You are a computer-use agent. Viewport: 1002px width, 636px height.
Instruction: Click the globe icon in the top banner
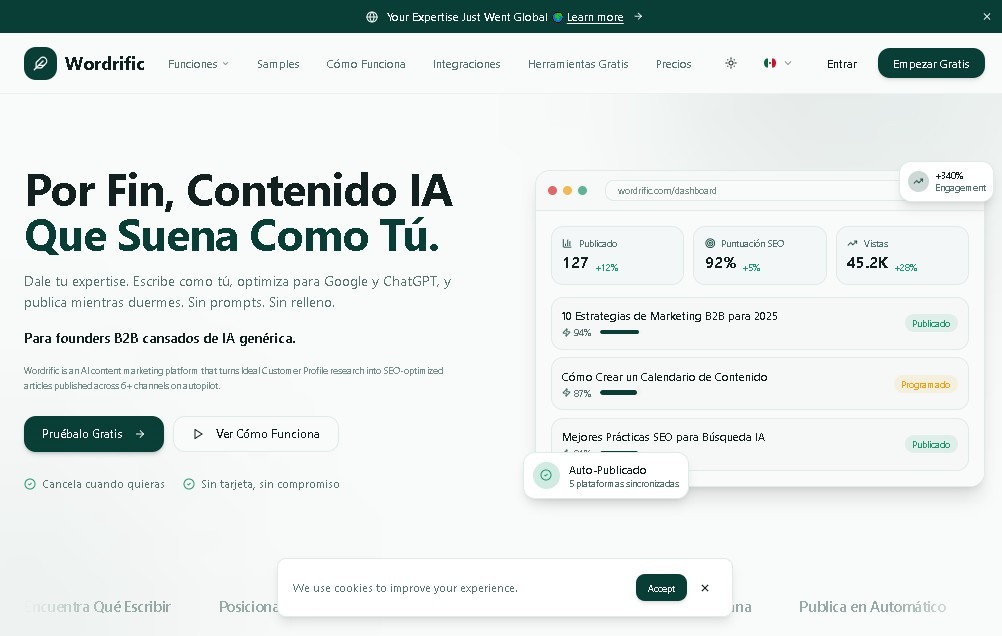372,17
